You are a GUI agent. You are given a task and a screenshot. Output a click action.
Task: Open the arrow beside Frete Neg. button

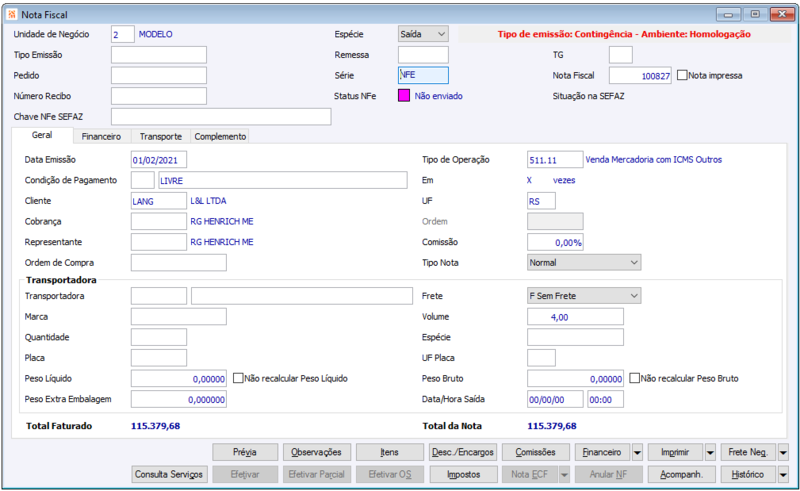point(783,452)
